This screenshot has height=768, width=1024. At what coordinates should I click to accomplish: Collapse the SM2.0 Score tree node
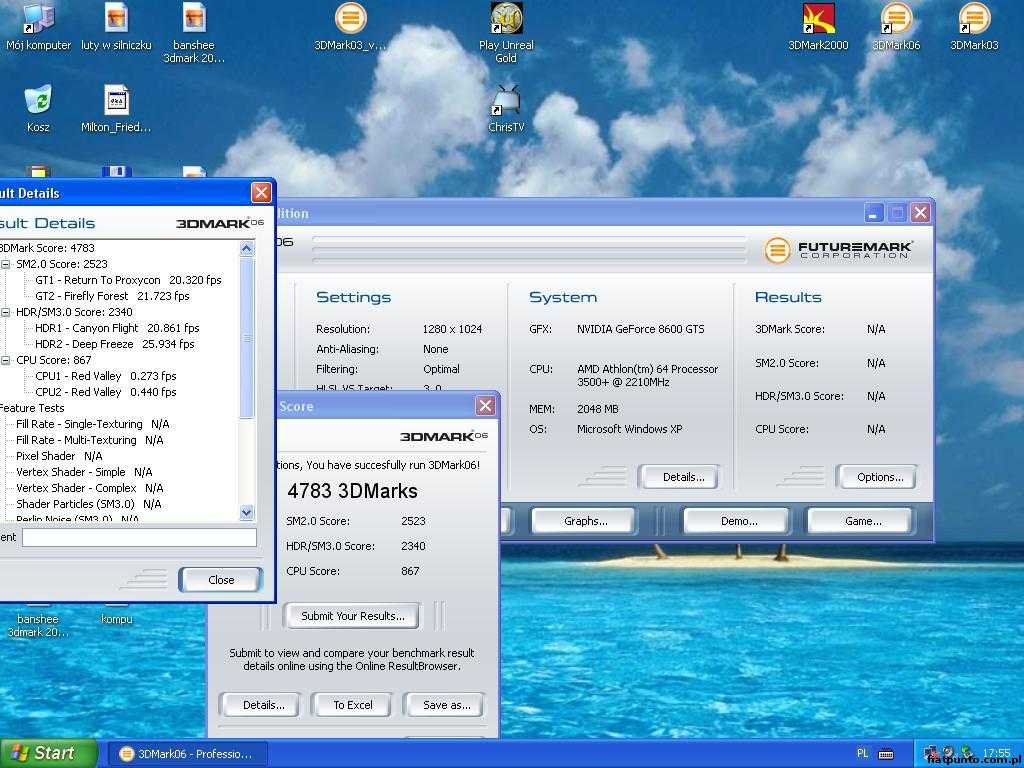(5, 264)
